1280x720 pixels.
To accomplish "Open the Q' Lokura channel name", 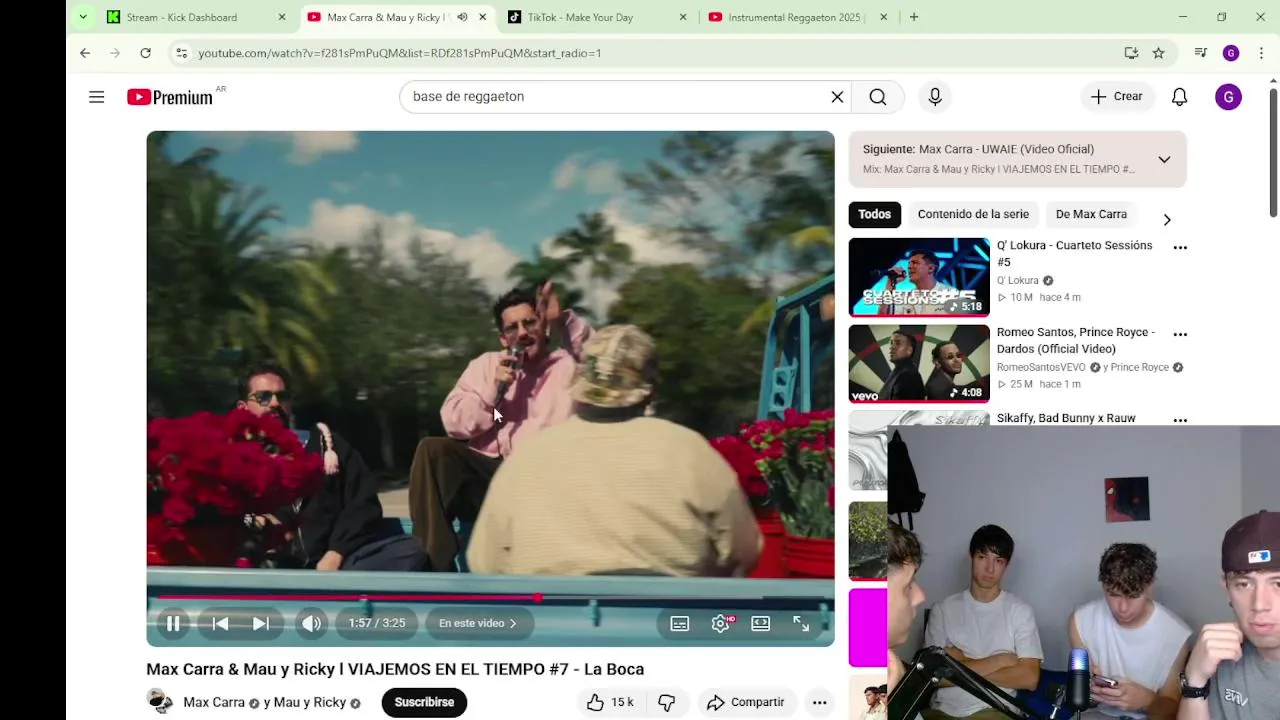I will point(1018,280).
